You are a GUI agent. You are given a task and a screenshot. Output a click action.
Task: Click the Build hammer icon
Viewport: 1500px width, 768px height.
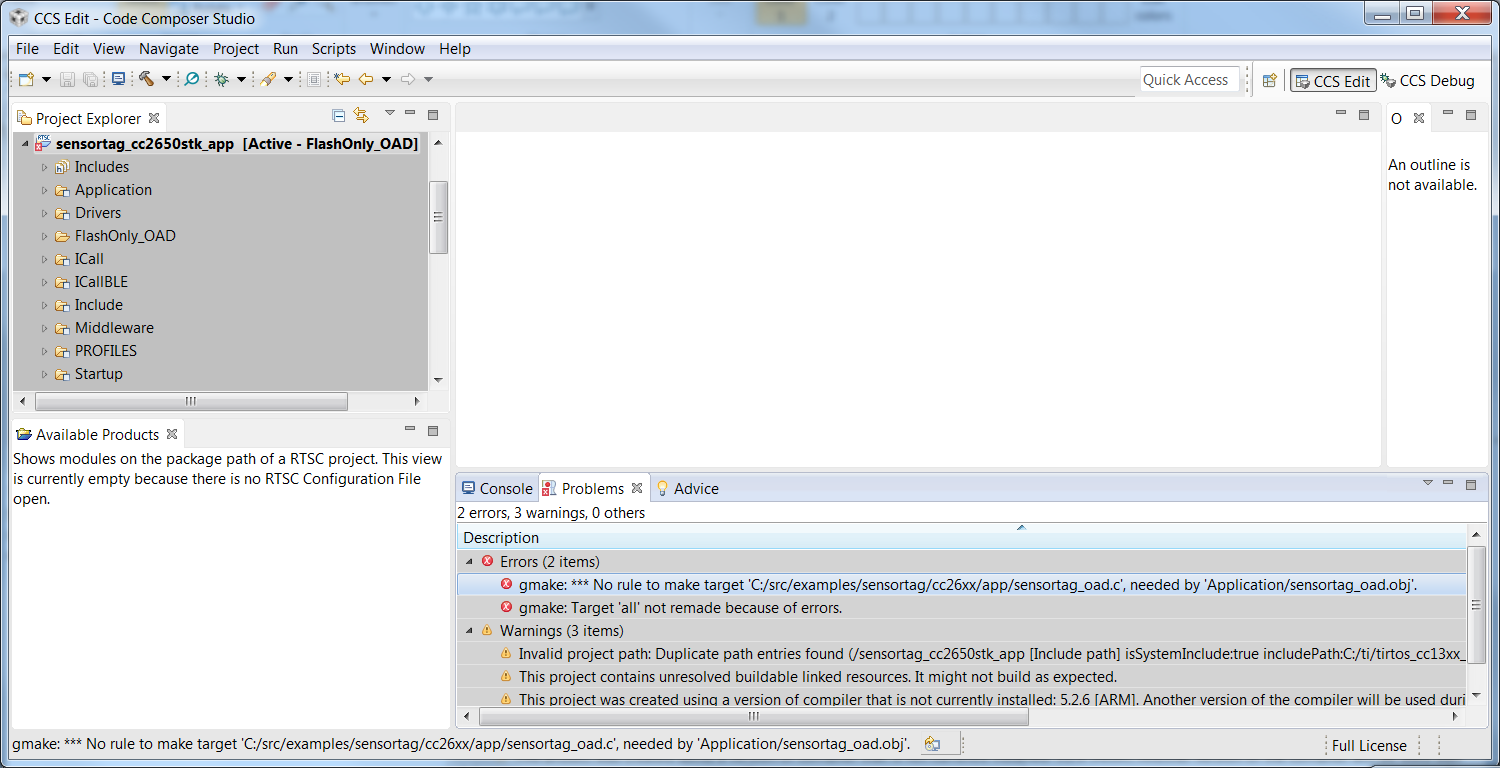coord(146,79)
